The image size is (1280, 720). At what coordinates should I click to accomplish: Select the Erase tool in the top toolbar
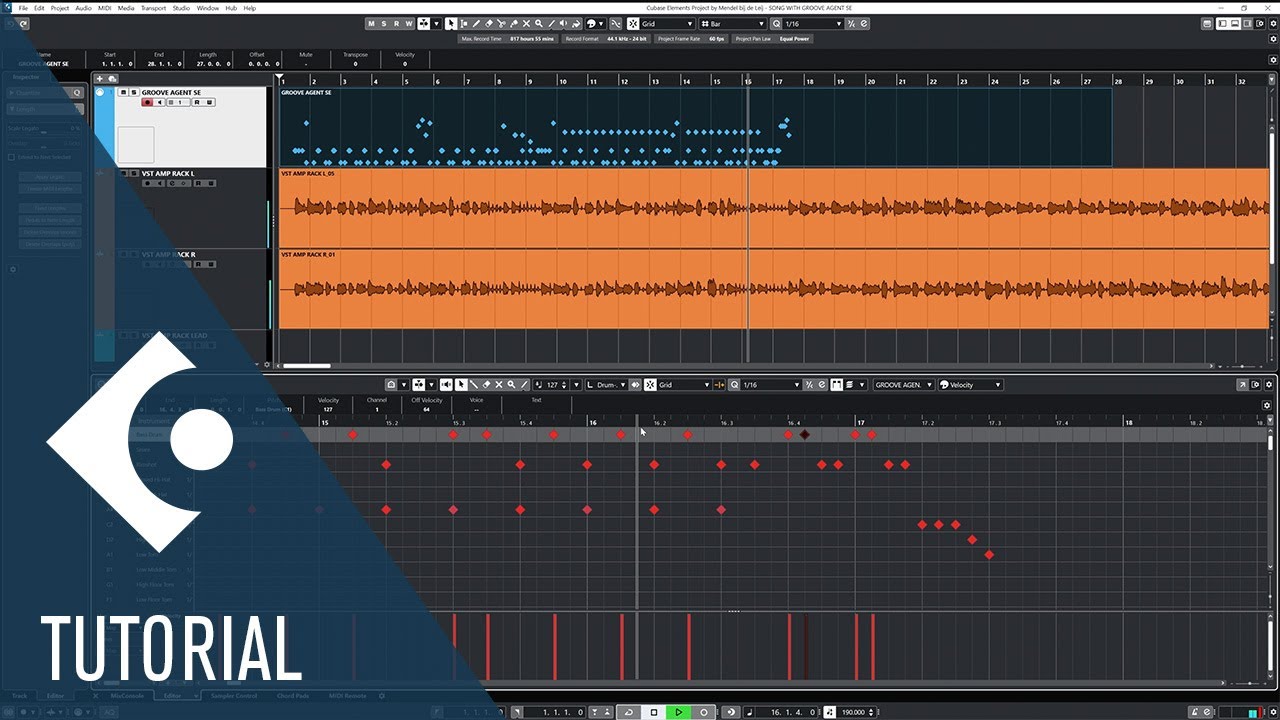click(x=489, y=23)
